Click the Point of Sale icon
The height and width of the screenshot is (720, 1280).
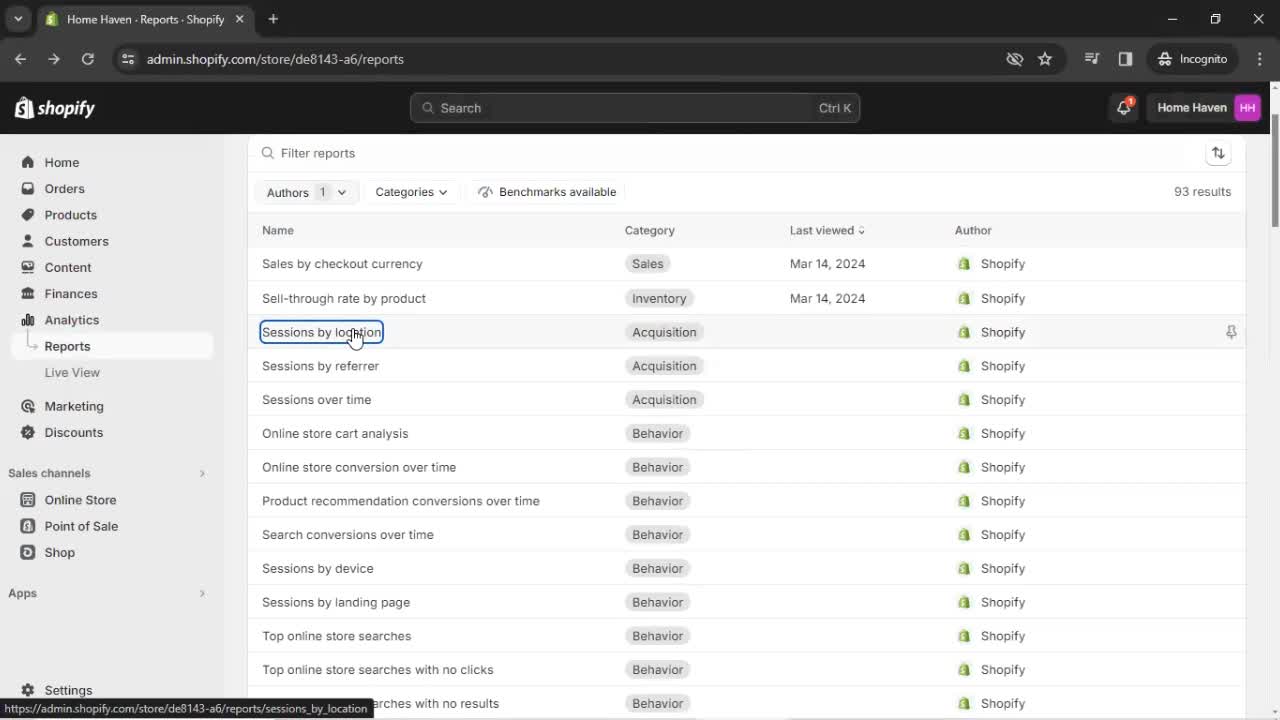click(x=28, y=526)
